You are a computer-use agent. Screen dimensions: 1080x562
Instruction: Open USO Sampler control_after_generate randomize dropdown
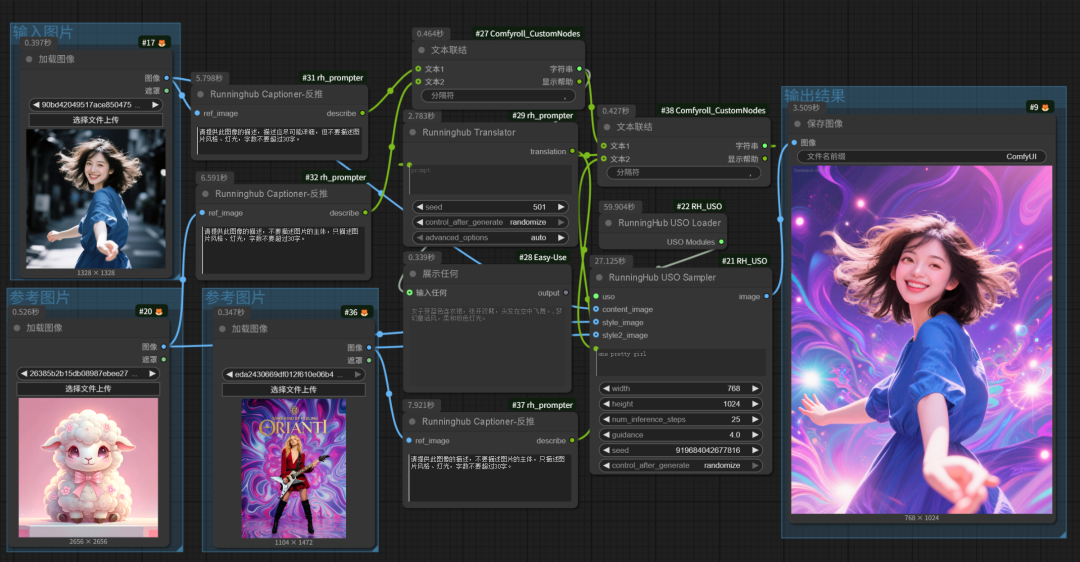(x=681, y=466)
